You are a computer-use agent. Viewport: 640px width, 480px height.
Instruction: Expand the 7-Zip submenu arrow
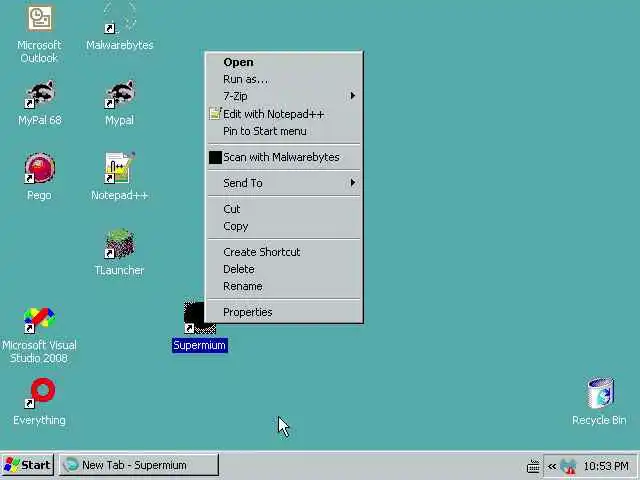coord(353,96)
